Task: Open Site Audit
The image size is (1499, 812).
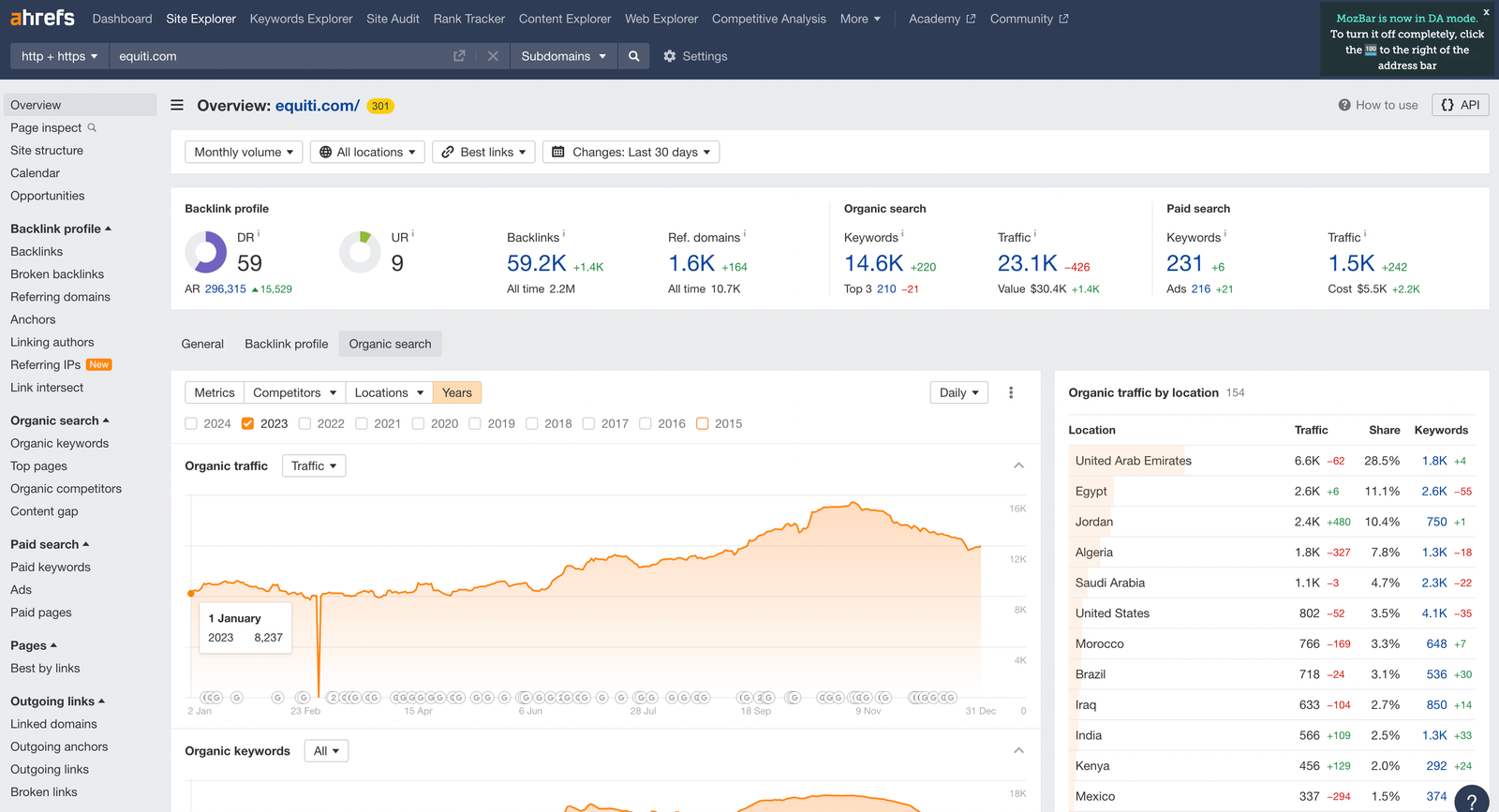Action: coord(393,19)
